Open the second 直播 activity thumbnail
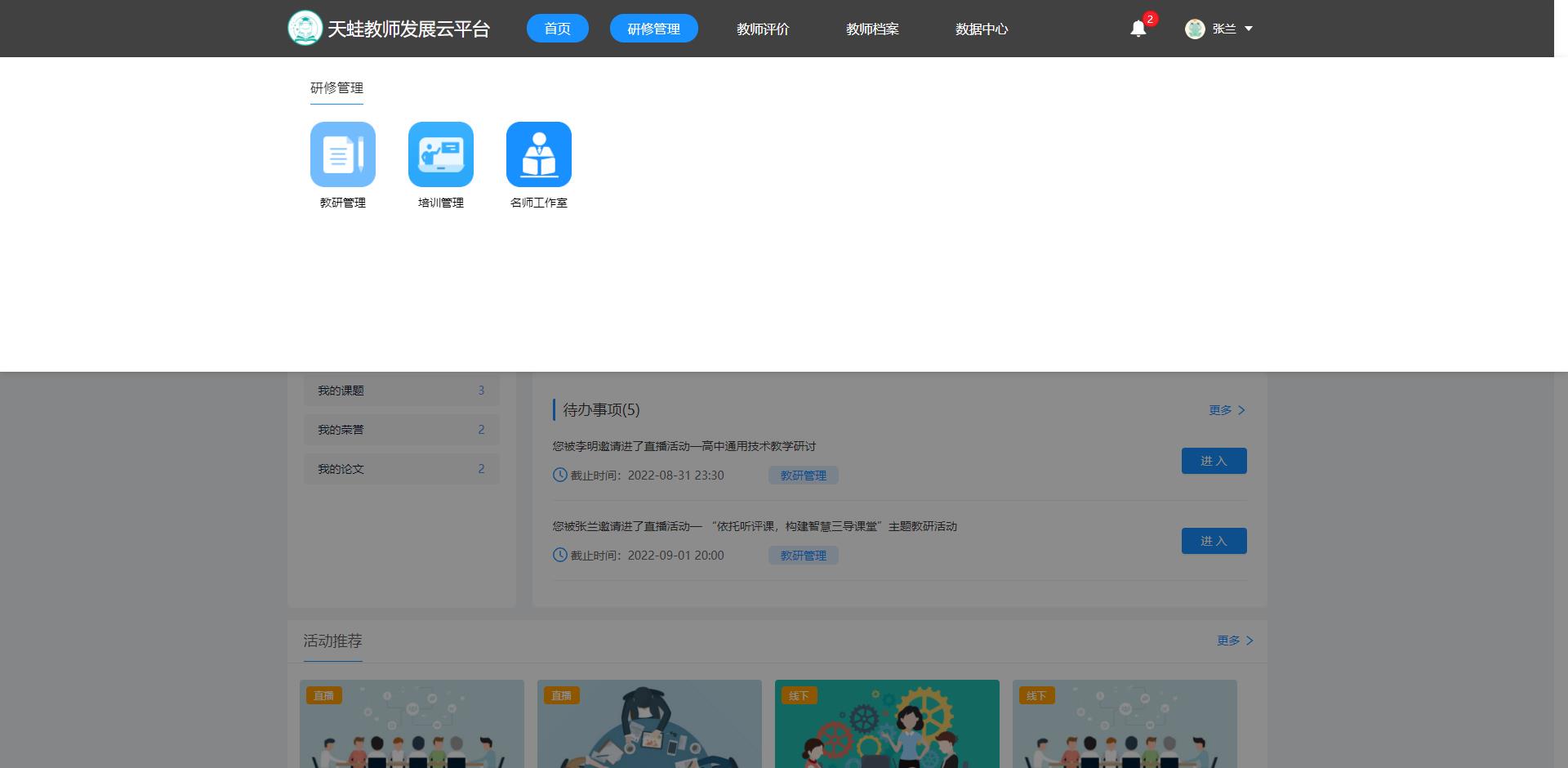Image resolution: width=1568 pixels, height=768 pixels. click(x=649, y=724)
